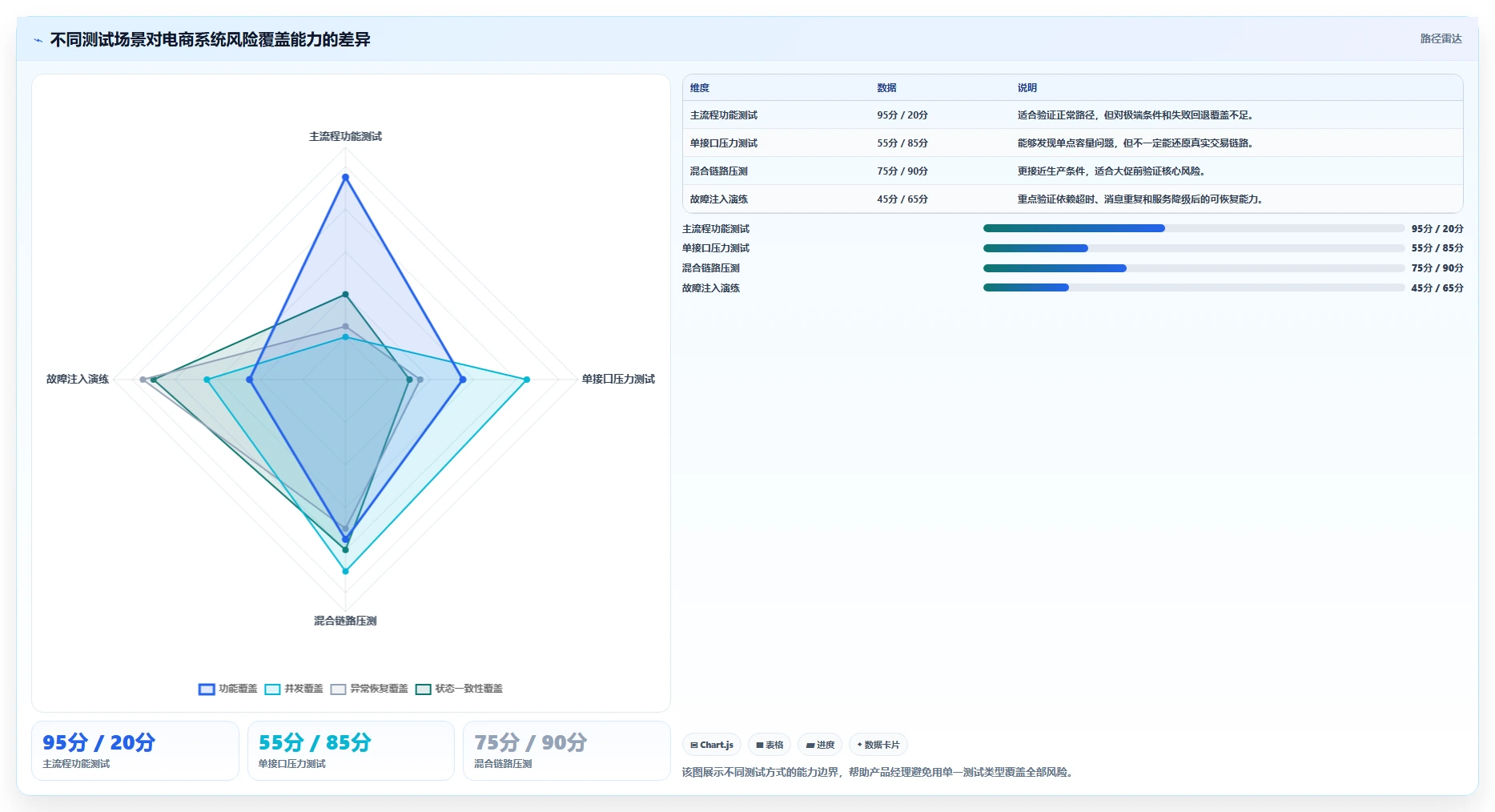Click the 异常恢复覆盖 legend label text

(x=379, y=689)
